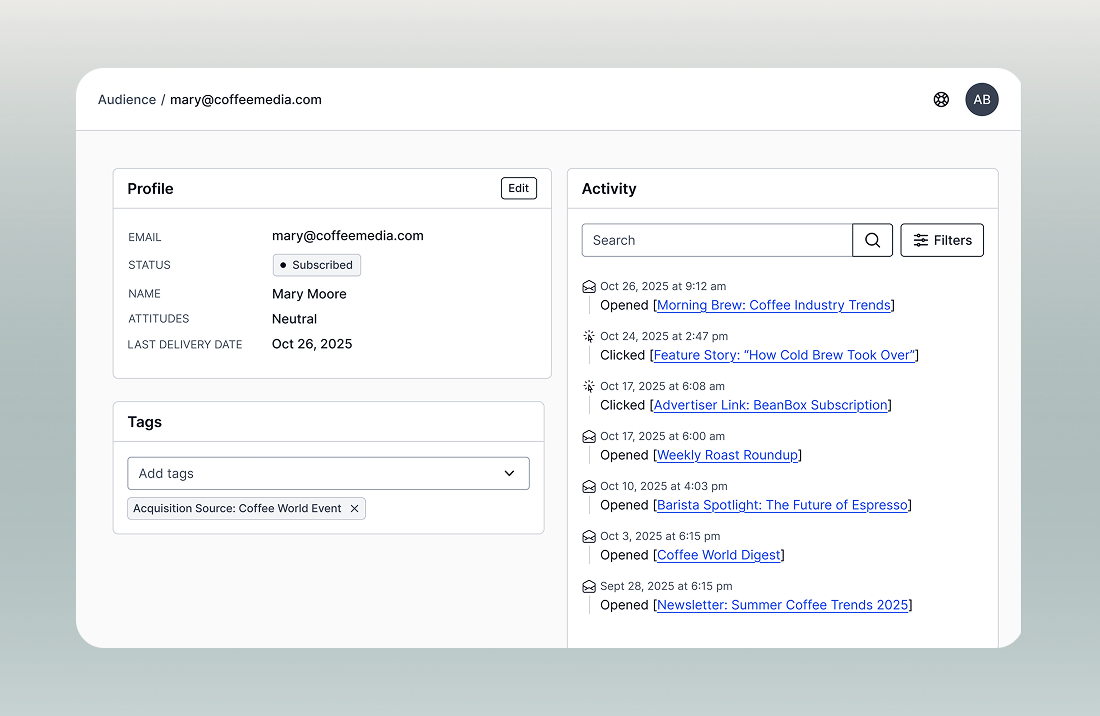Open the help lifebuoy icon in the header
The image size is (1100, 716).
(x=941, y=99)
